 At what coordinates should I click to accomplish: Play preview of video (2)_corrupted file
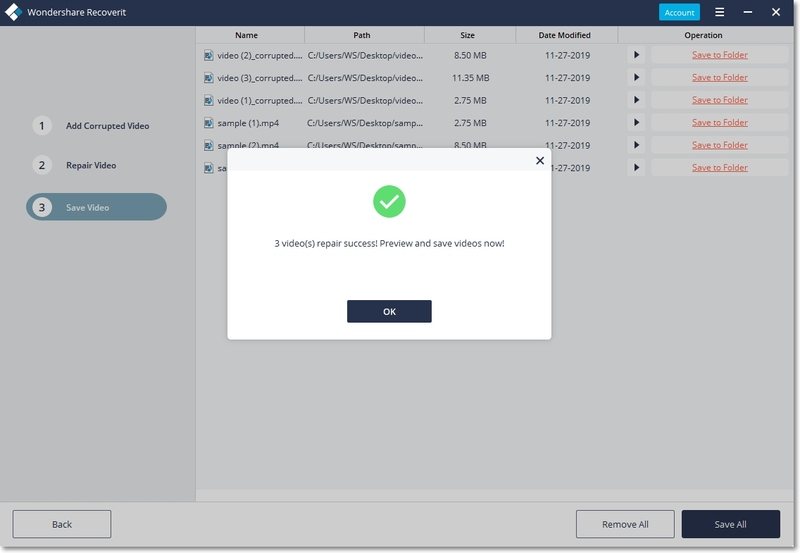pos(636,55)
